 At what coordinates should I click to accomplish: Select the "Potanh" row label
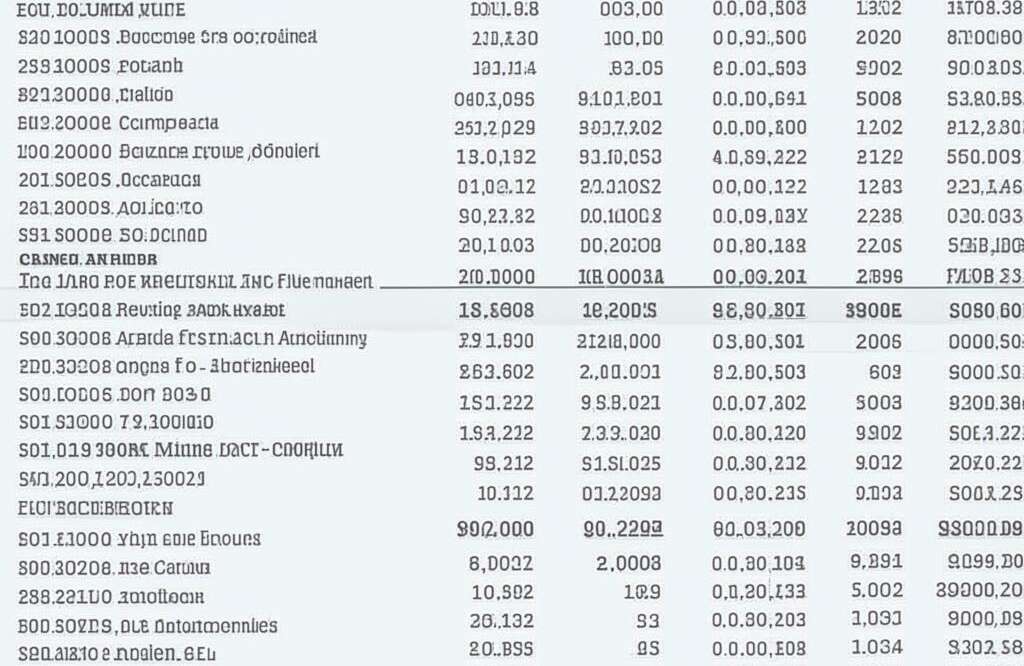coord(149,68)
